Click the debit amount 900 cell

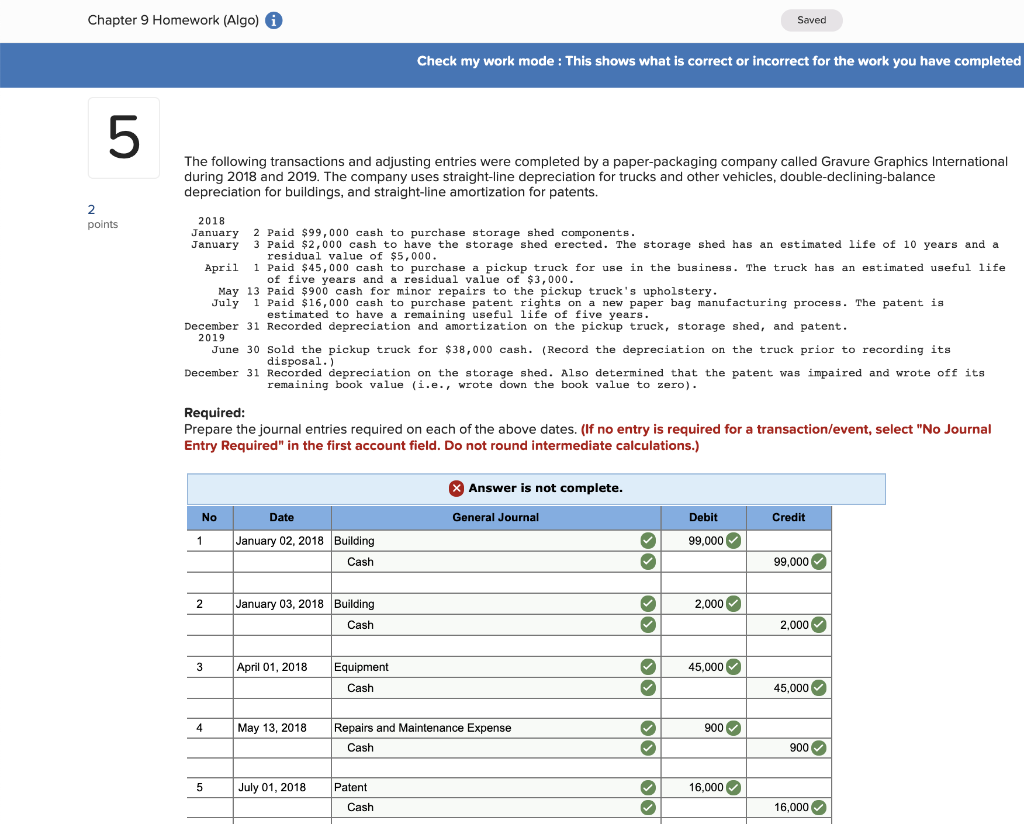703,728
